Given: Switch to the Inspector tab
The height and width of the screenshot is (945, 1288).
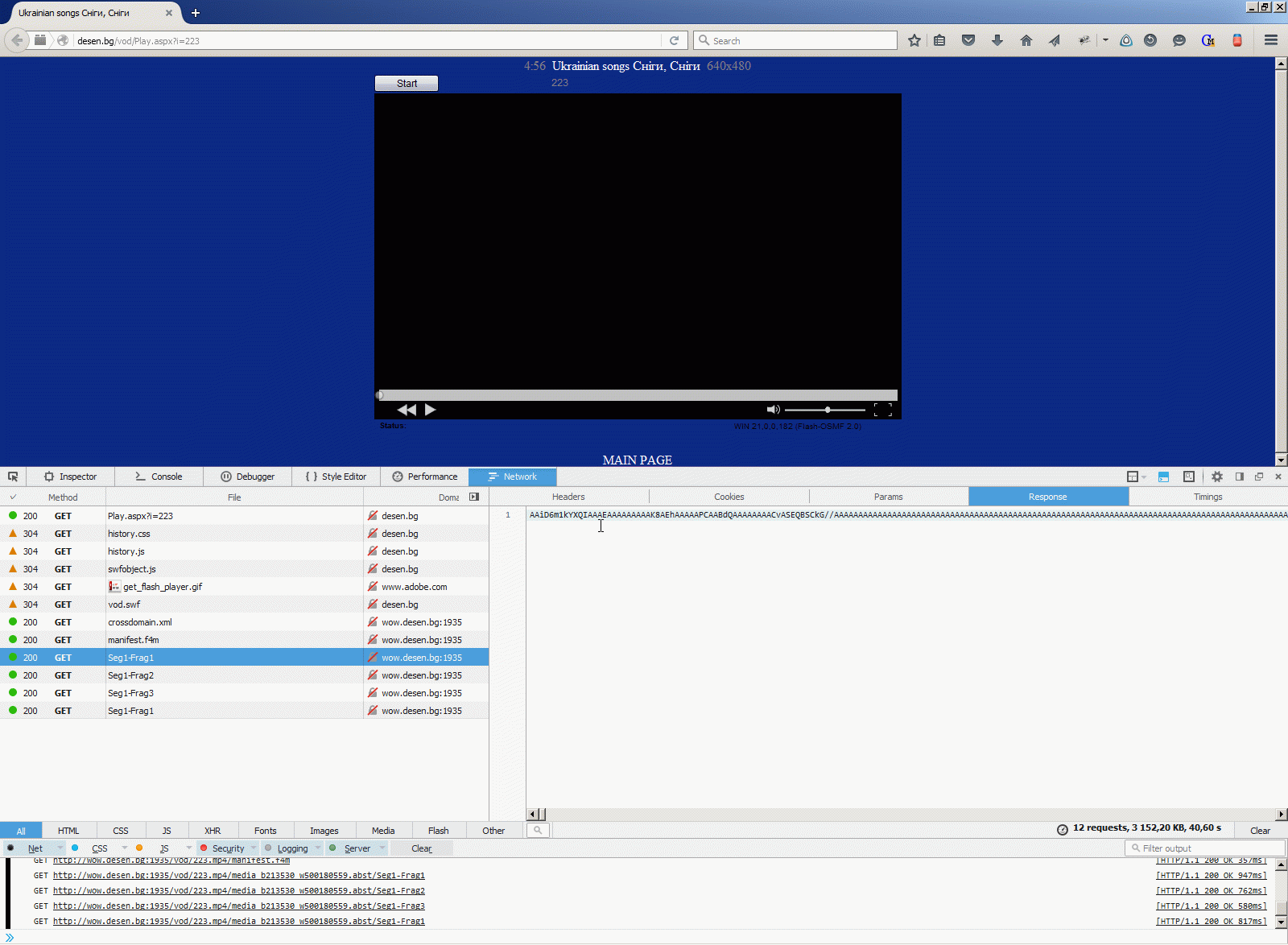Looking at the screenshot, I should coord(70,477).
